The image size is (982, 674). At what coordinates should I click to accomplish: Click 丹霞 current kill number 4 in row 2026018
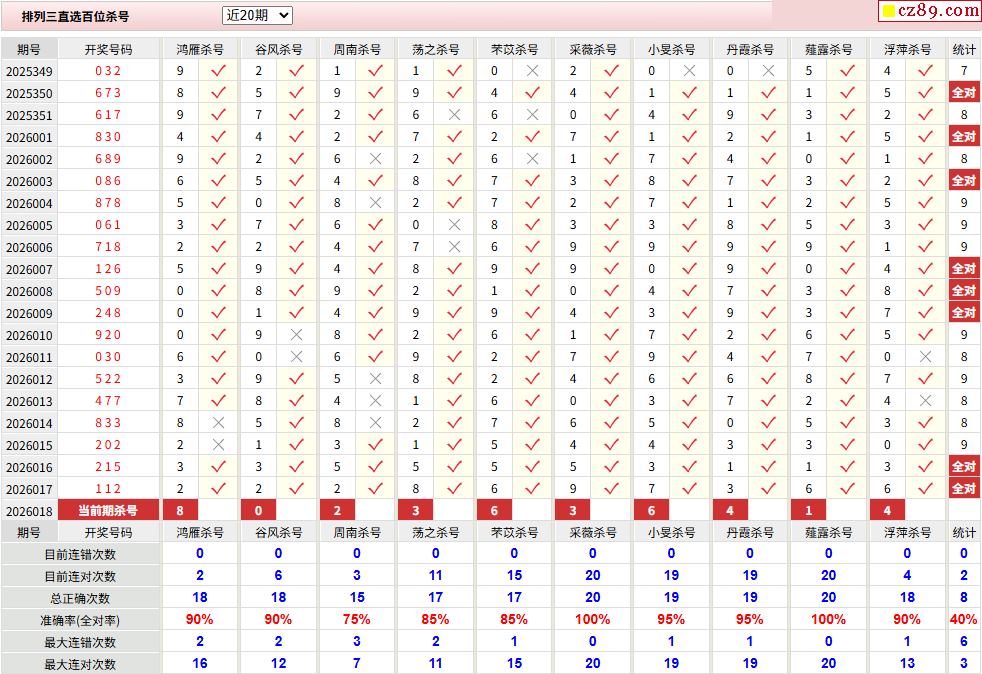point(730,511)
